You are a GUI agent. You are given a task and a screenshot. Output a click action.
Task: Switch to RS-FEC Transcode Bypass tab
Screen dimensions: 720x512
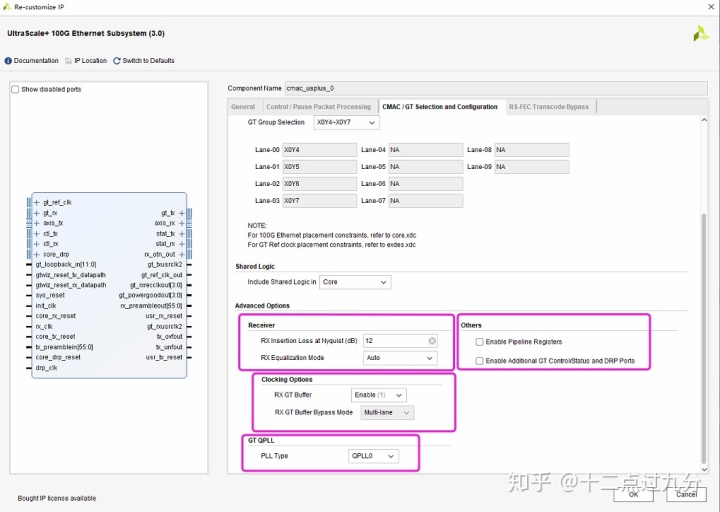tap(549, 107)
